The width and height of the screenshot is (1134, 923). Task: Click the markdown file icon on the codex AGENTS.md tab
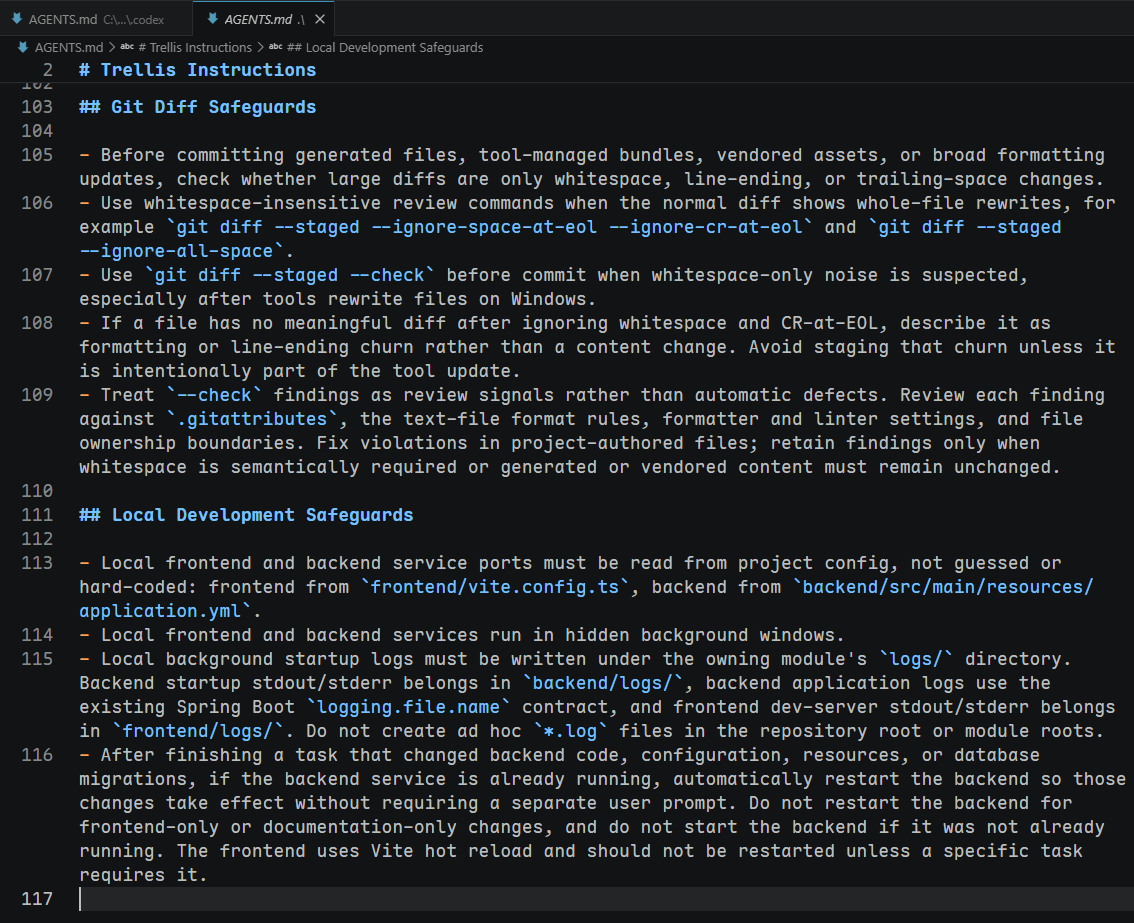point(17,19)
